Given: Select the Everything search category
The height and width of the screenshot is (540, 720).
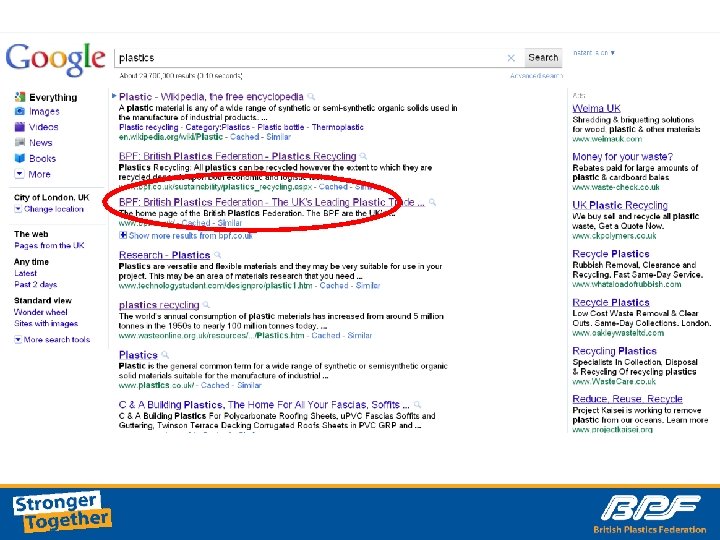Looking at the screenshot, I should point(53,97).
